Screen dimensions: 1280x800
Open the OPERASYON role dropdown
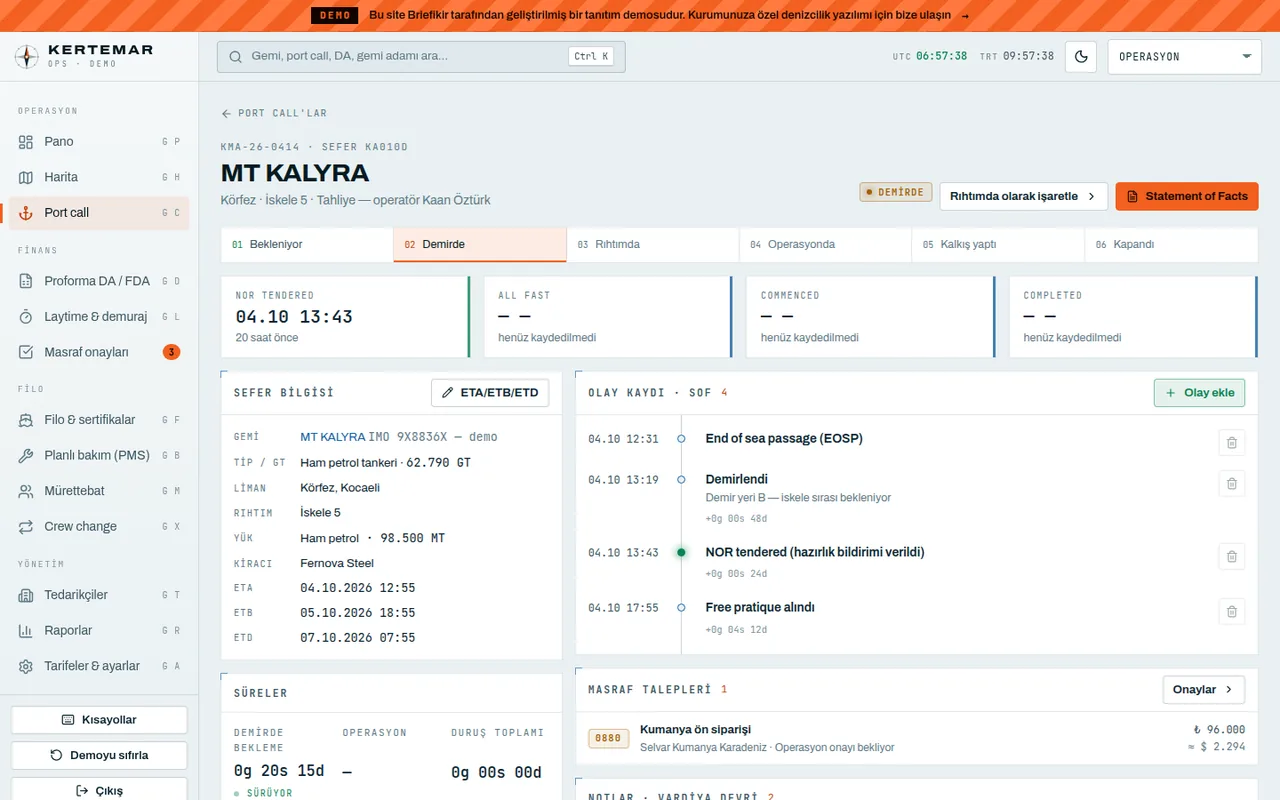click(x=1185, y=57)
